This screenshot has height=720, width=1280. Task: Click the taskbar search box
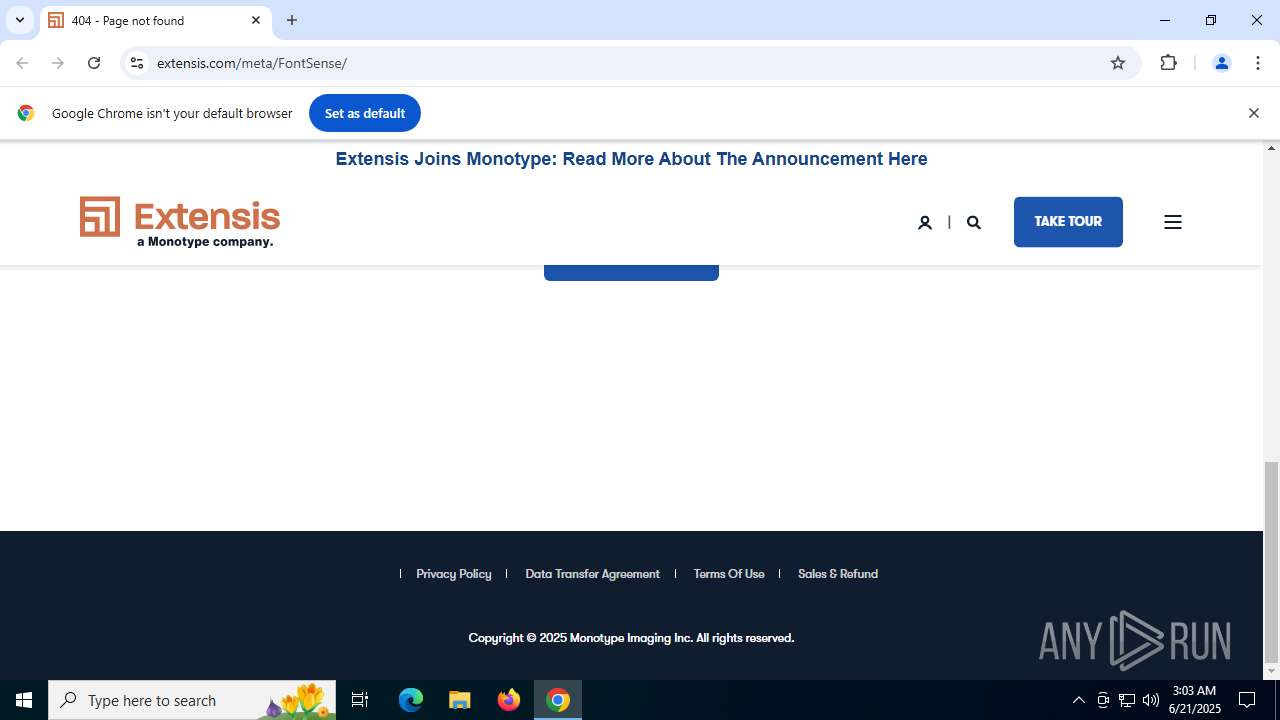[x=192, y=700]
